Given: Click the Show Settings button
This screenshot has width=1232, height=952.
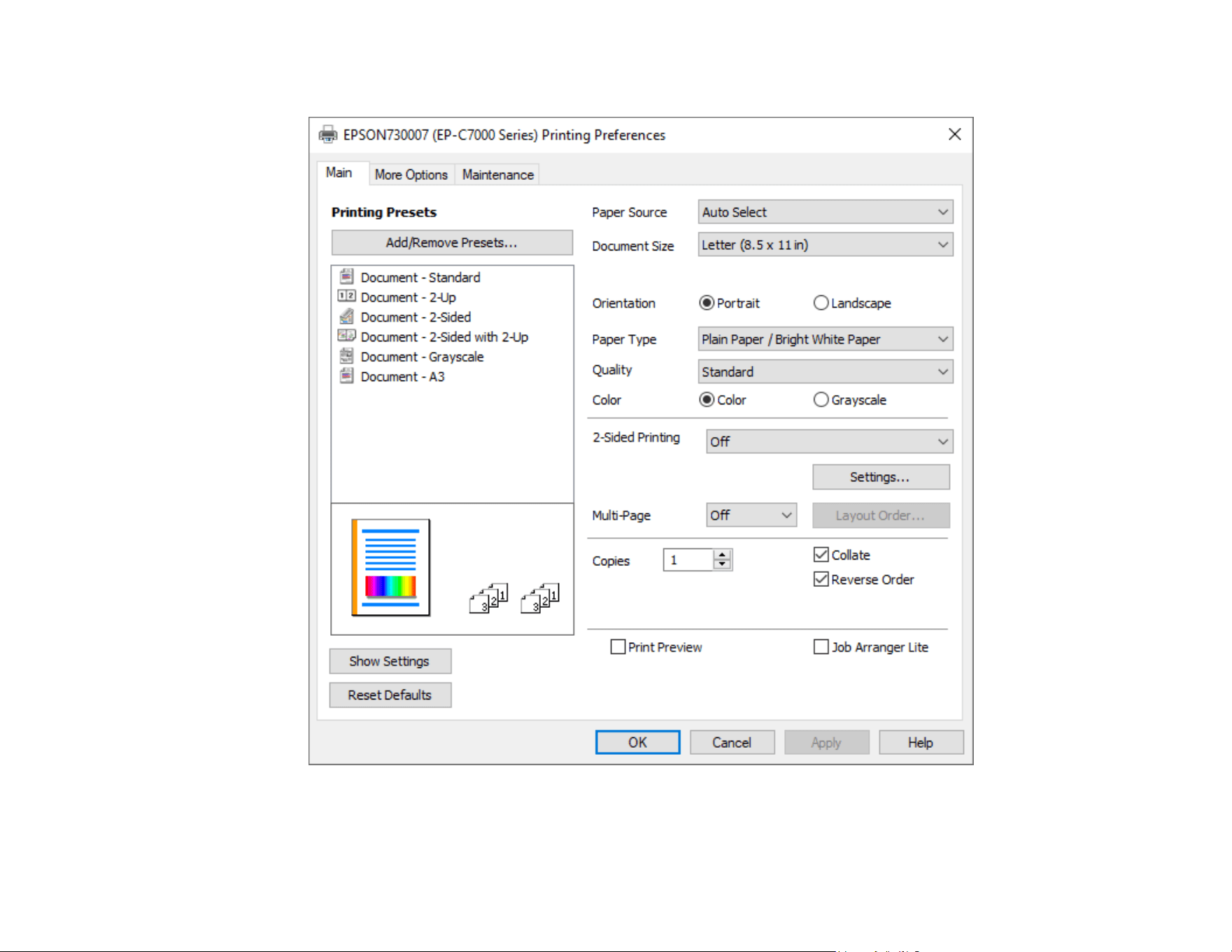Looking at the screenshot, I should point(390,662).
